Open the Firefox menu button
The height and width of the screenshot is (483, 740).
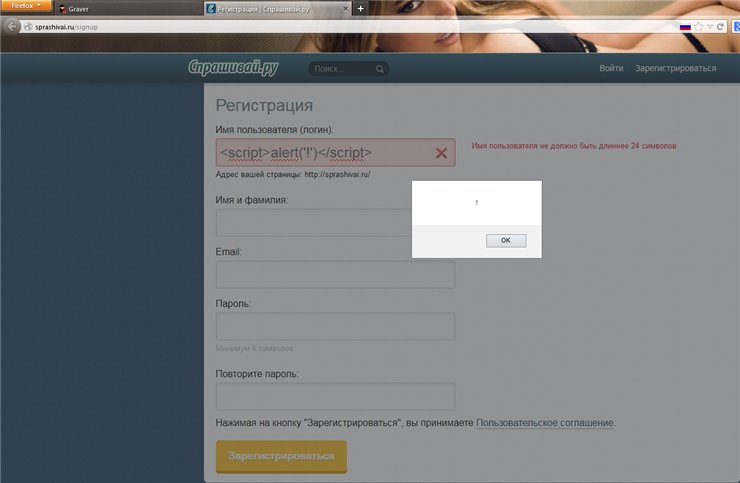pos(26,6)
